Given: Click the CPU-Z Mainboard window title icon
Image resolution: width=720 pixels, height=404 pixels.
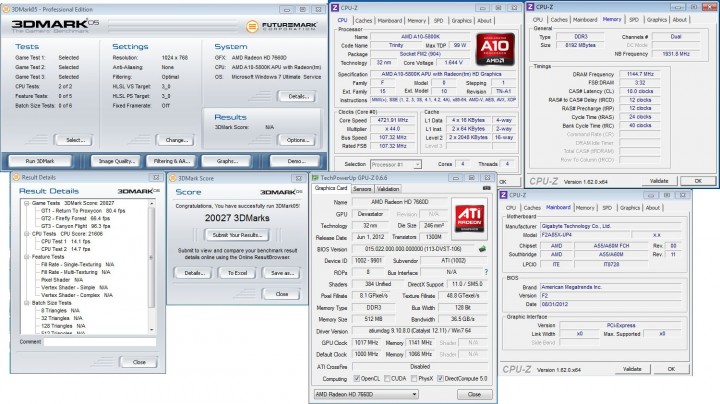Looking at the screenshot, I should coord(503,195).
